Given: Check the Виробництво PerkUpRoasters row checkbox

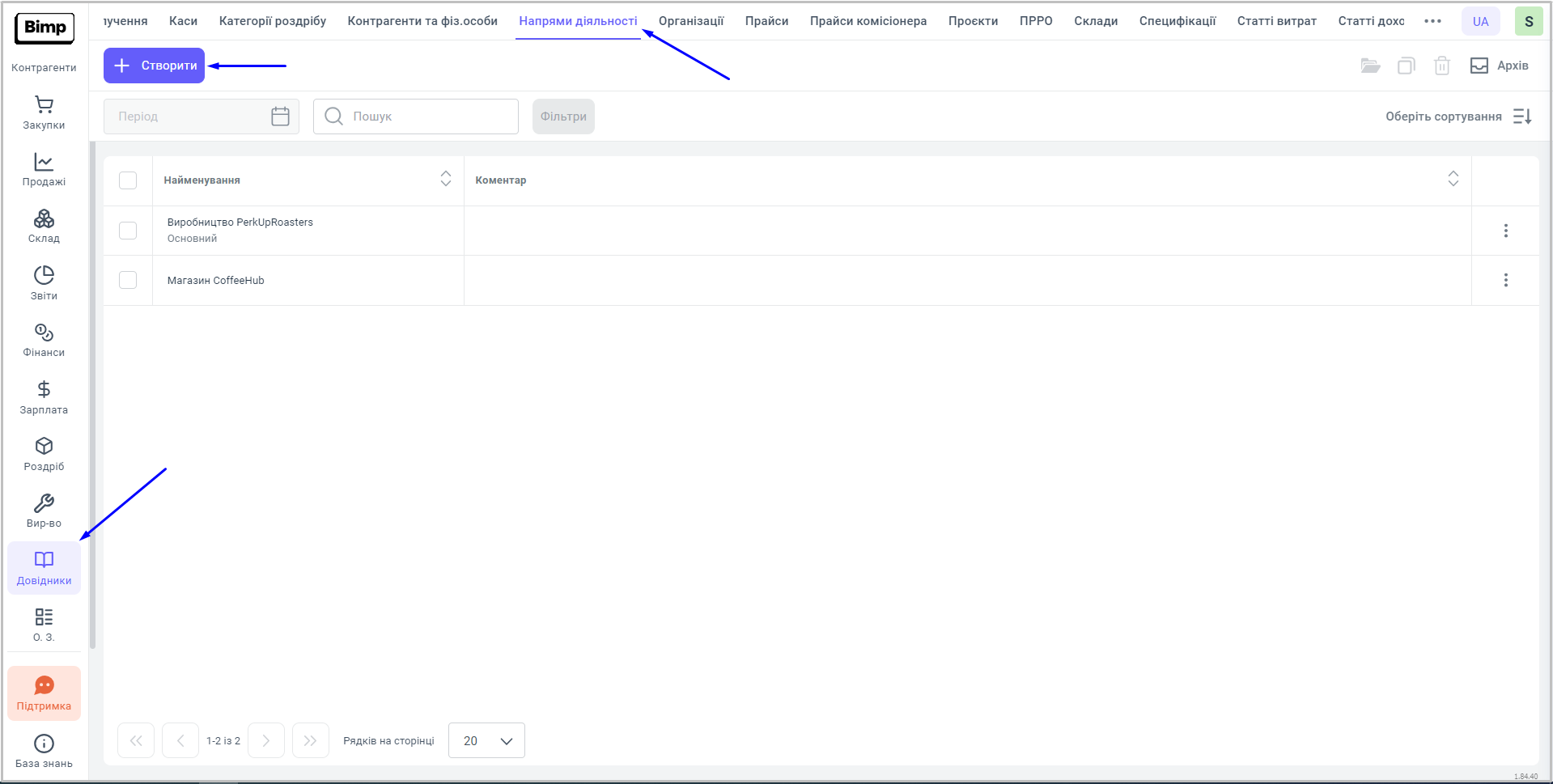Looking at the screenshot, I should tap(128, 231).
